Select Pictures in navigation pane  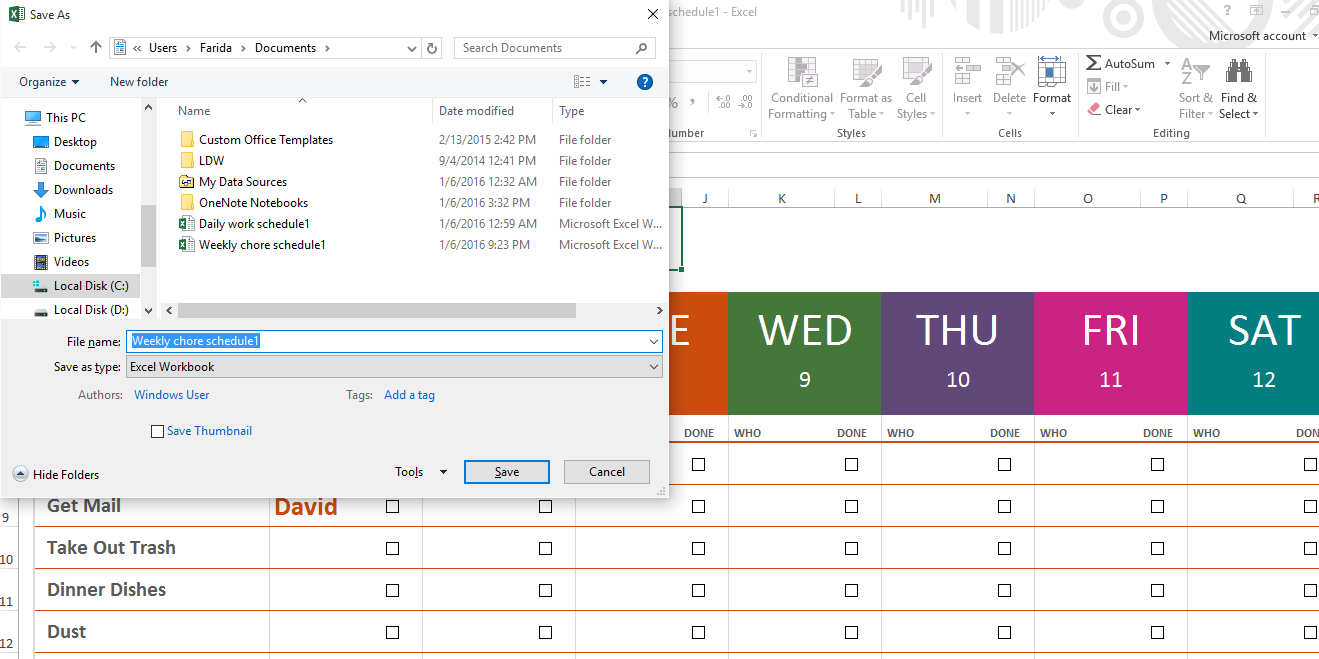[75, 238]
